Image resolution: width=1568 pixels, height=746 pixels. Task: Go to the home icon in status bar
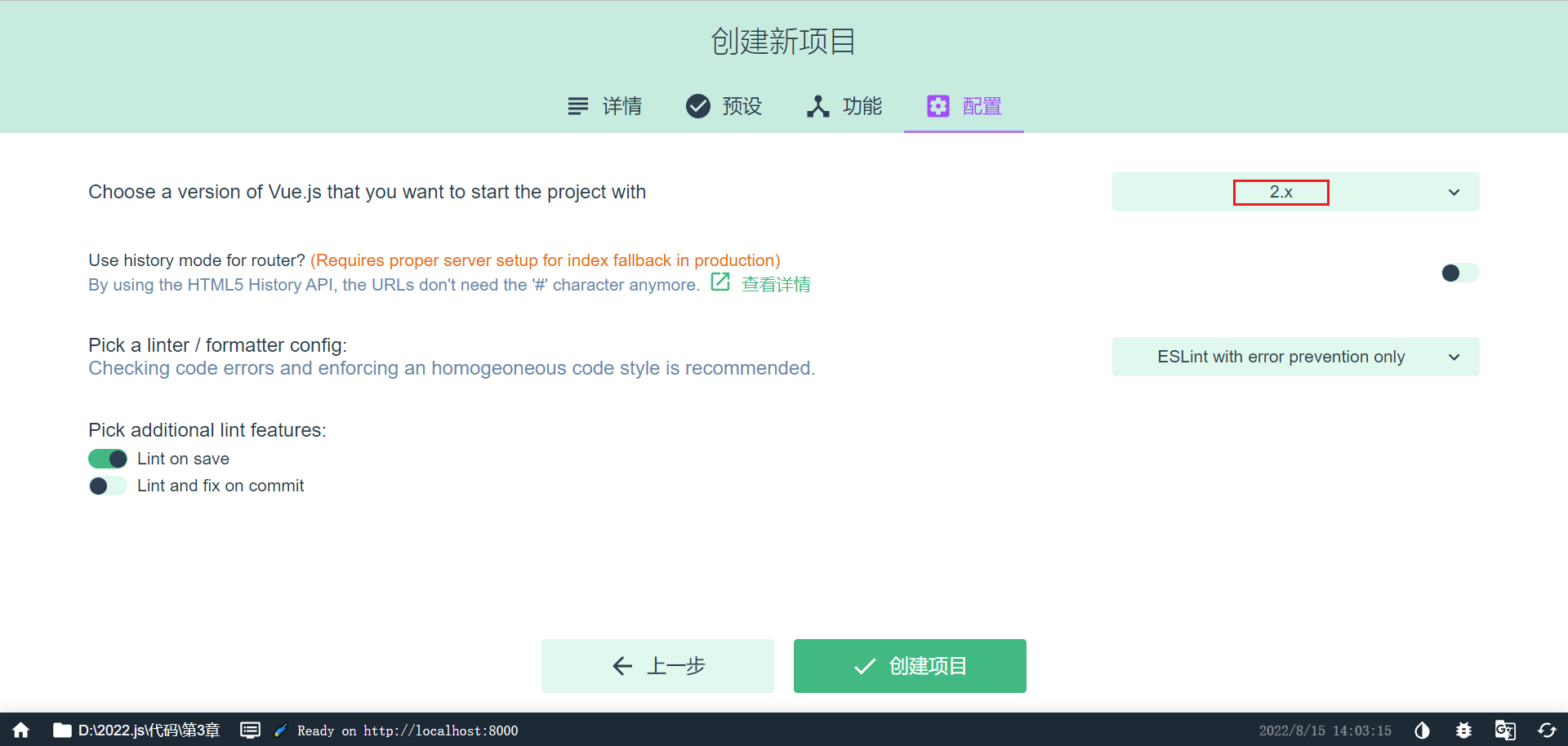21,730
